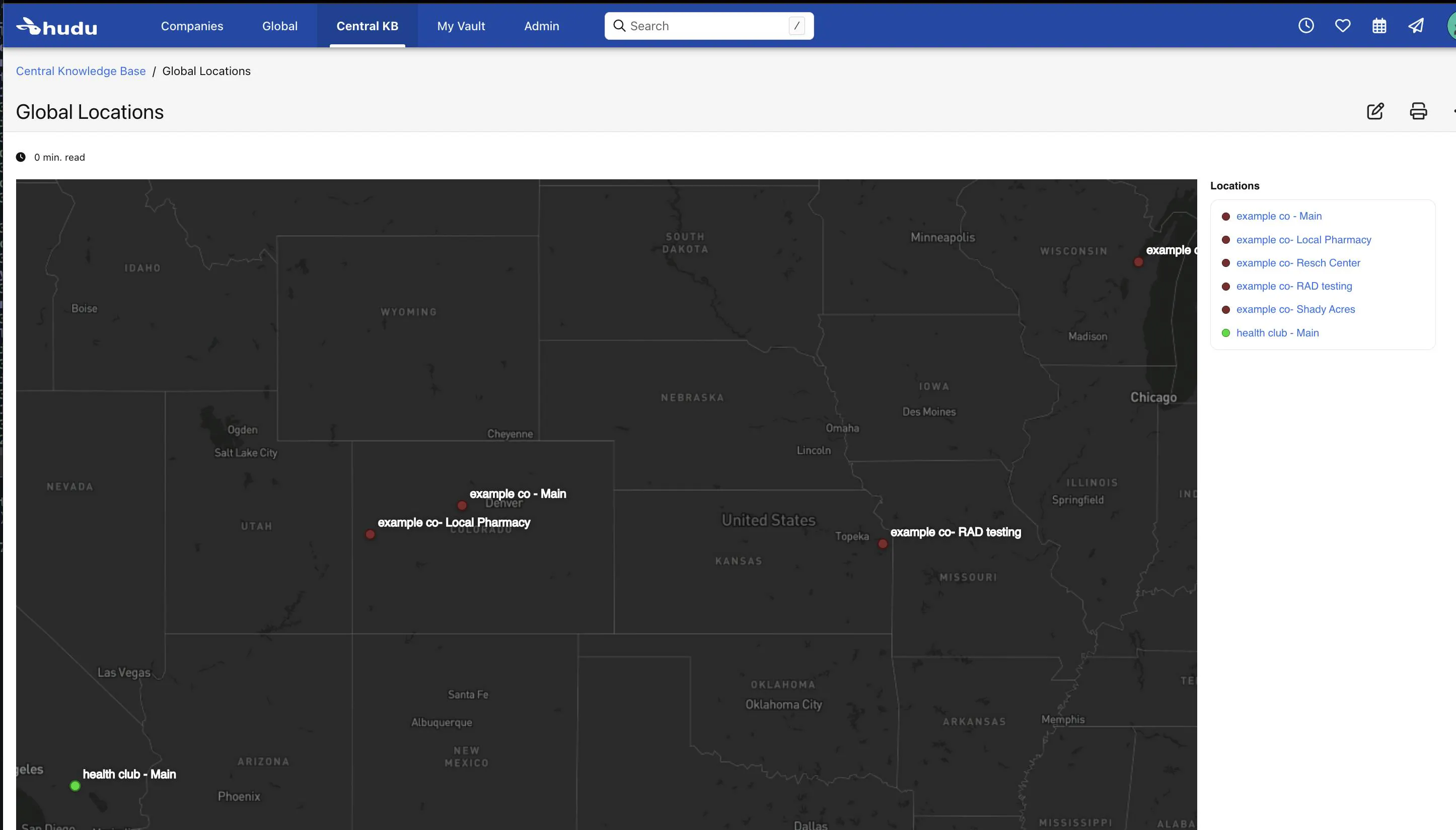This screenshot has width=1456, height=830.
Task: Click the magnifier icon in the search box
Action: pos(619,26)
